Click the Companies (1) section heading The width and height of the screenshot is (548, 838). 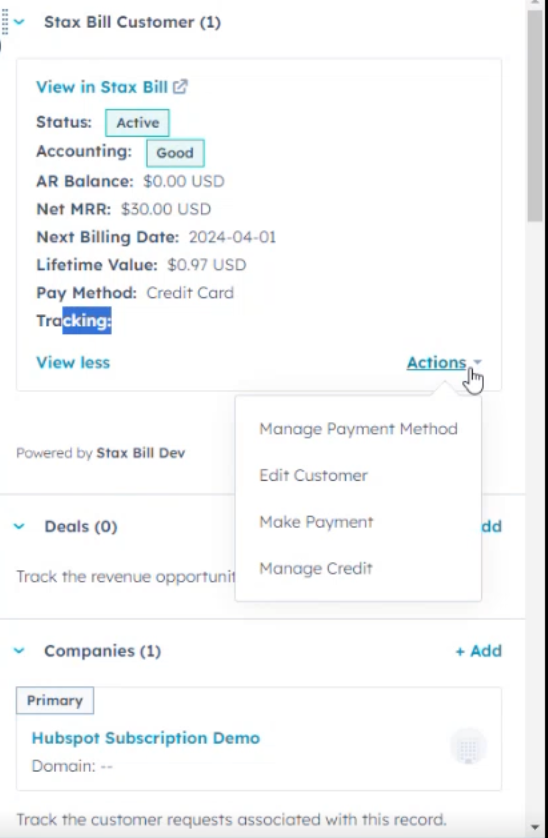click(x=103, y=651)
